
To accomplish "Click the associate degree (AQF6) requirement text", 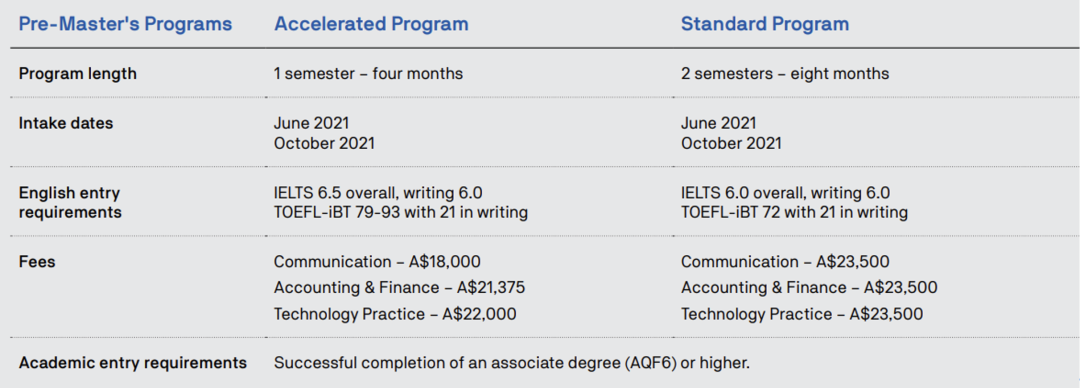I will 511,362.
